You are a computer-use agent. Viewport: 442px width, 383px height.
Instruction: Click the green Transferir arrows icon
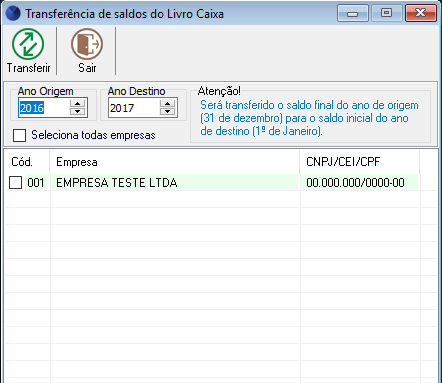tap(28, 44)
